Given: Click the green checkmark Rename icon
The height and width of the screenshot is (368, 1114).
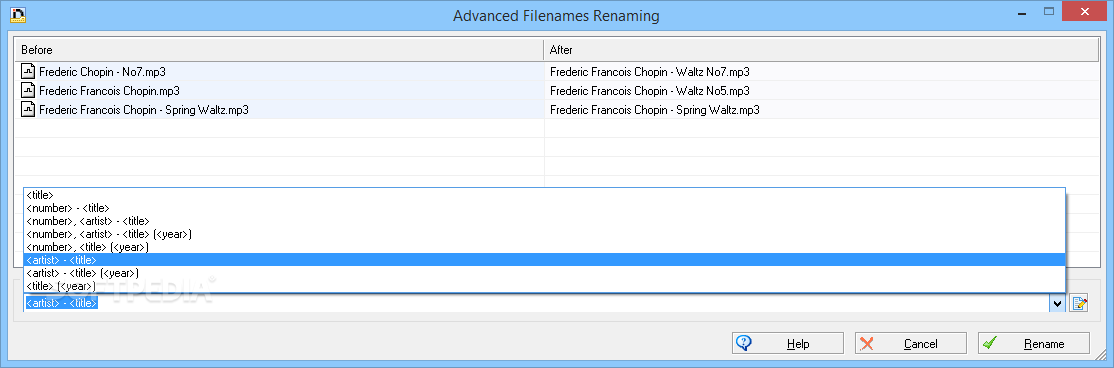Looking at the screenshot, I should point(990,343).
